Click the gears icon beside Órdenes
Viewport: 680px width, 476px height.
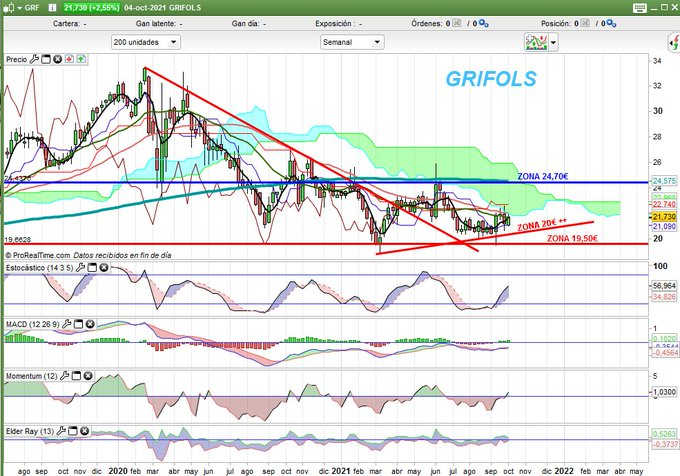pyautogui.click(x=484, y=23)
